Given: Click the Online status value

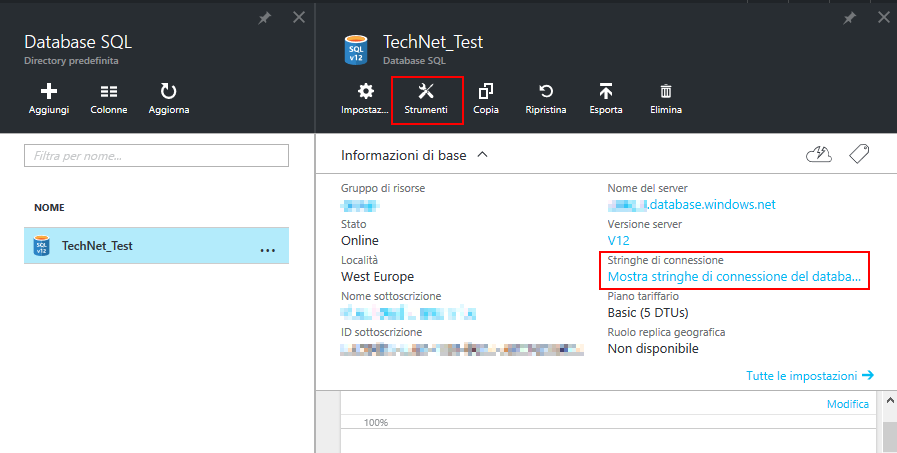Looking at the screenshot, I should click(360, 241).
